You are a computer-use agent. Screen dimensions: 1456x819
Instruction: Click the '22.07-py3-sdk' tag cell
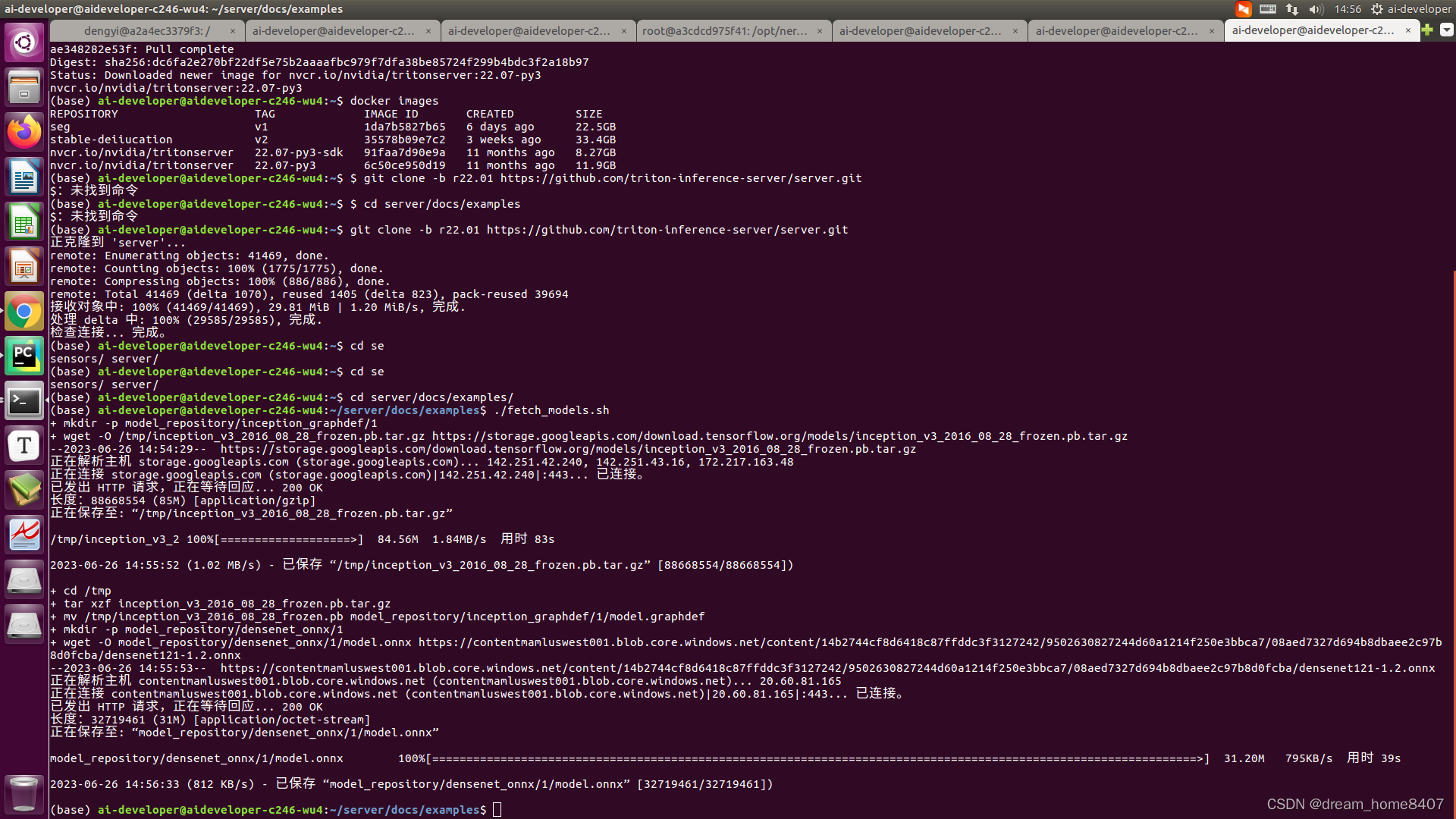coord(299,152)
